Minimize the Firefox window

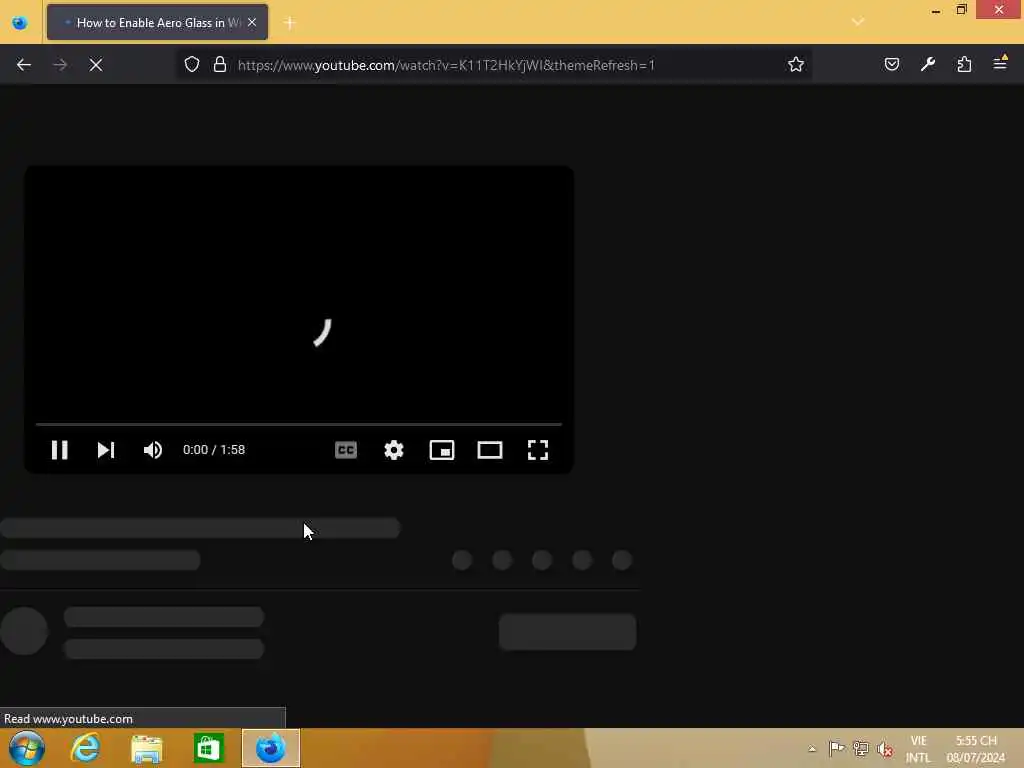(936, 9)
